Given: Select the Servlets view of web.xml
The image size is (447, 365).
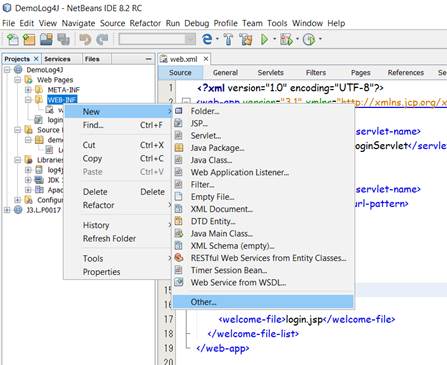Looking at the screenshot, I should coord(271,73).
